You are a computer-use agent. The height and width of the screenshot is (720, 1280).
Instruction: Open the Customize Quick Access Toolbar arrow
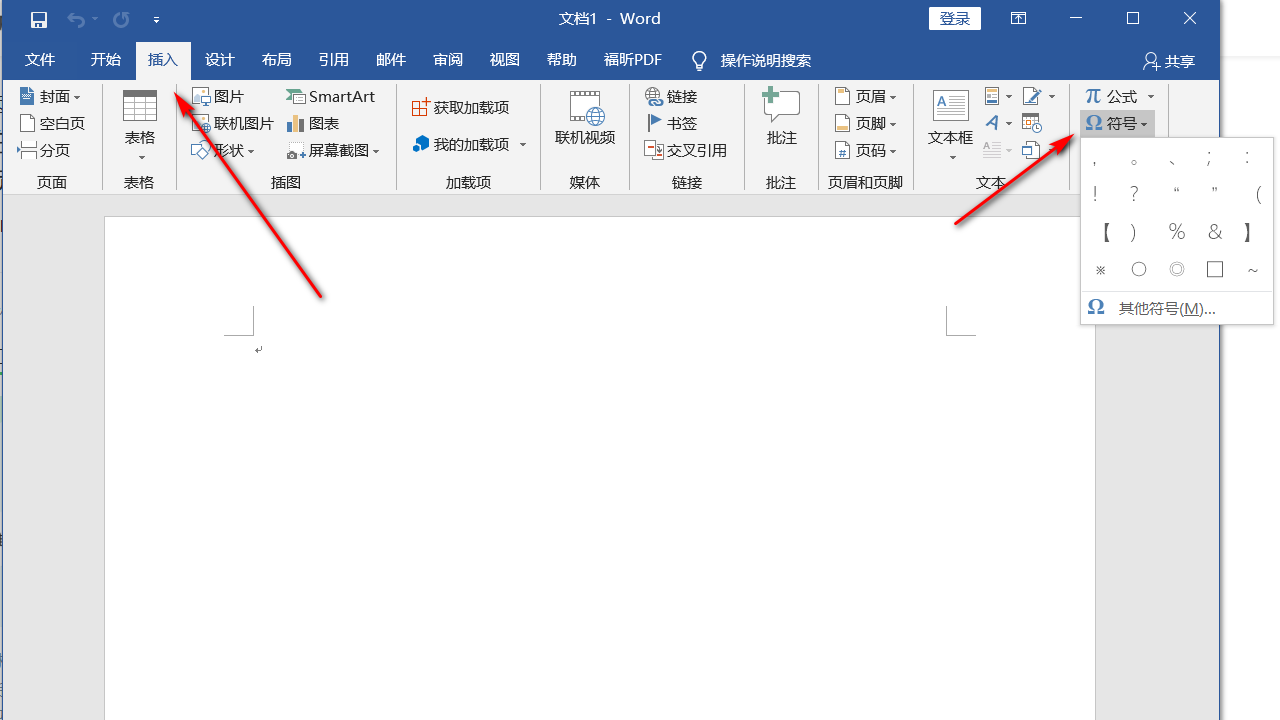pyautogui.click(x=157, y=20)
